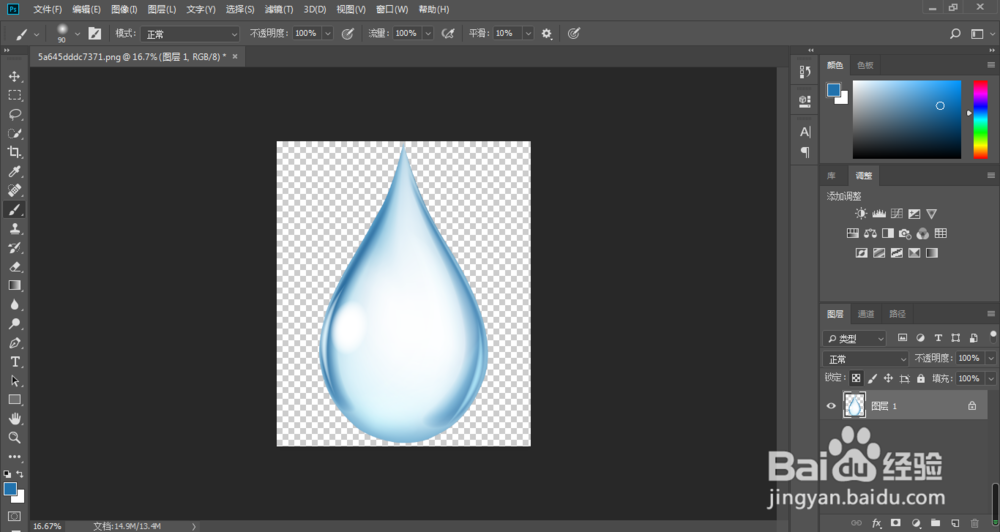
Task: Toggle lock transparent pixels
Action: 857,378
